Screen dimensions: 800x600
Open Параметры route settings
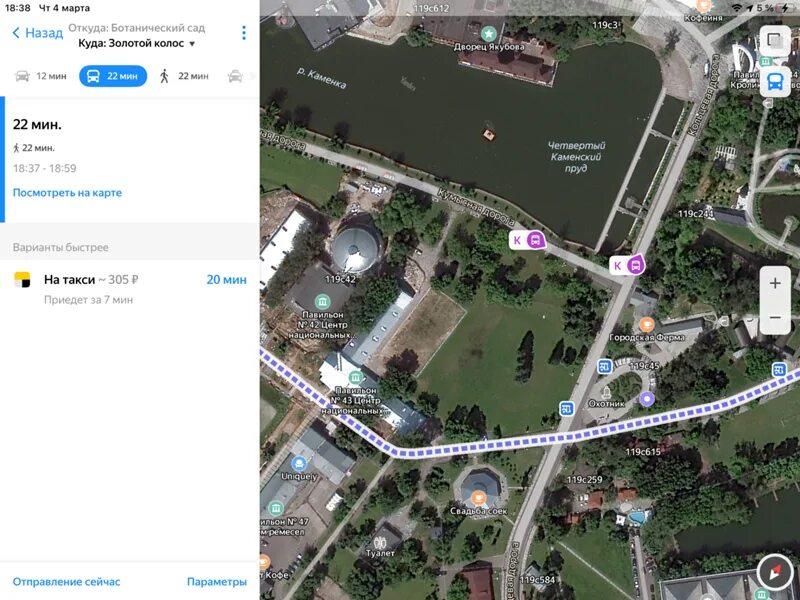coord(217,582)
